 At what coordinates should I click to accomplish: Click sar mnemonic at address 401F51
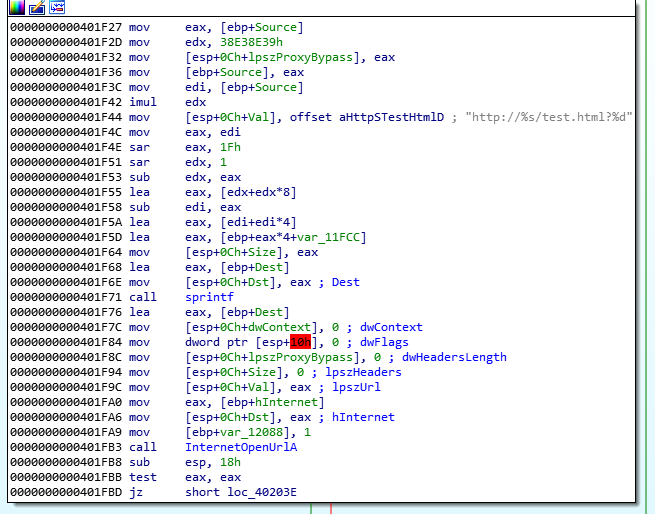pos(140,162)
